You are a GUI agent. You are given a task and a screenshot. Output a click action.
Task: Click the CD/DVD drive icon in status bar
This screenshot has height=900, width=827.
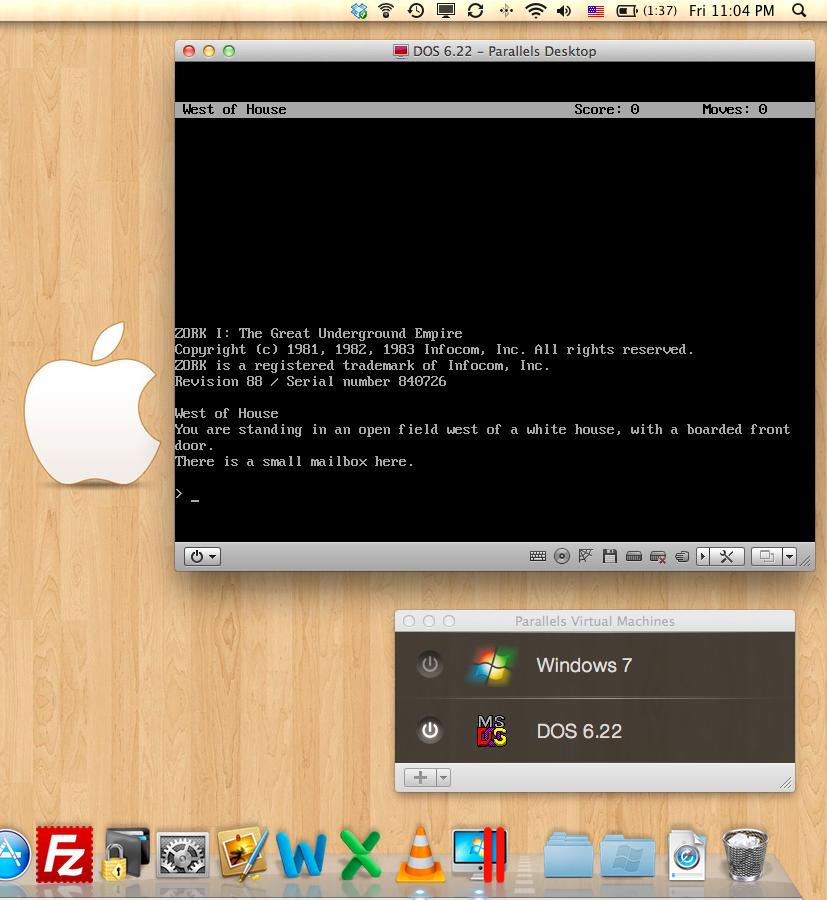[562, 556]
